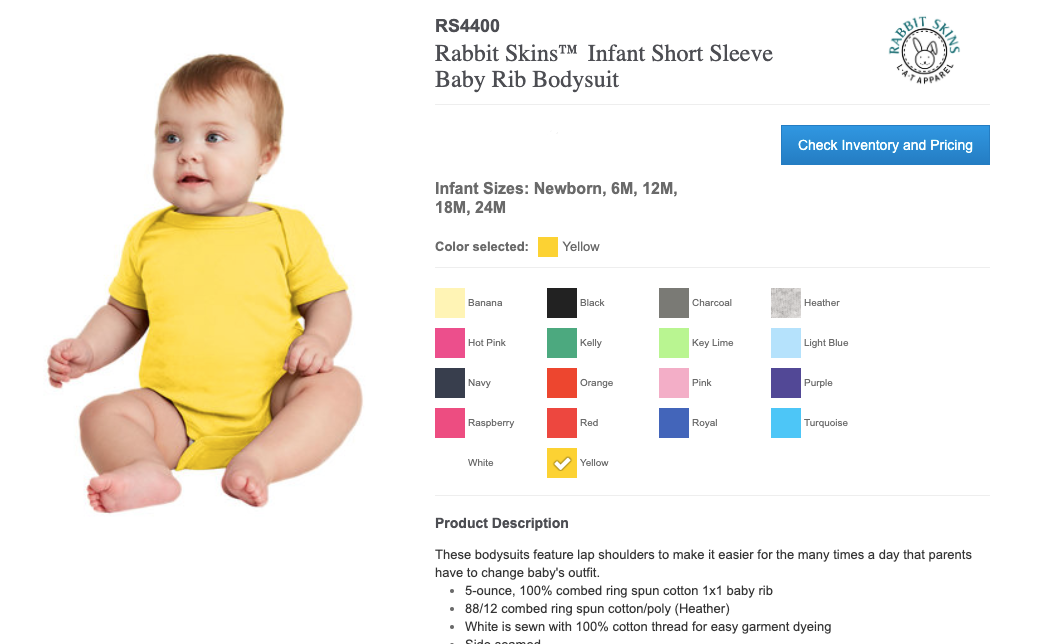Screen dimensions: 1058x644
Task: Pick the Key Lime swatch
Action: click(x=674, y=343)
